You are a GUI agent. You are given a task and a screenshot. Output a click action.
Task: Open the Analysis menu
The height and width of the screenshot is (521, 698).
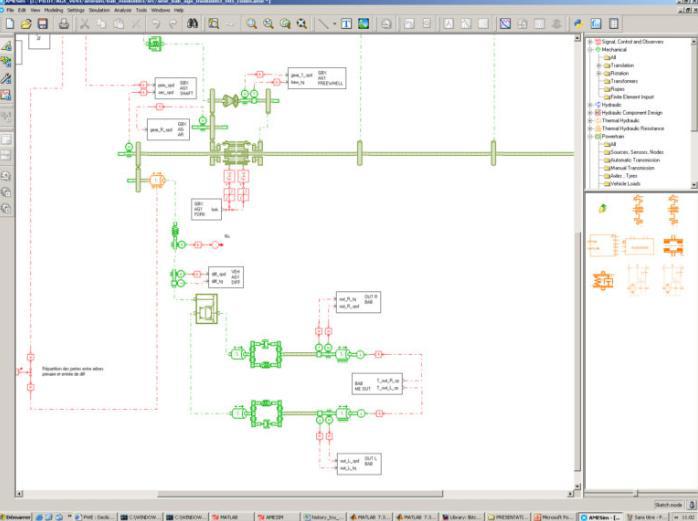(123, 10)
